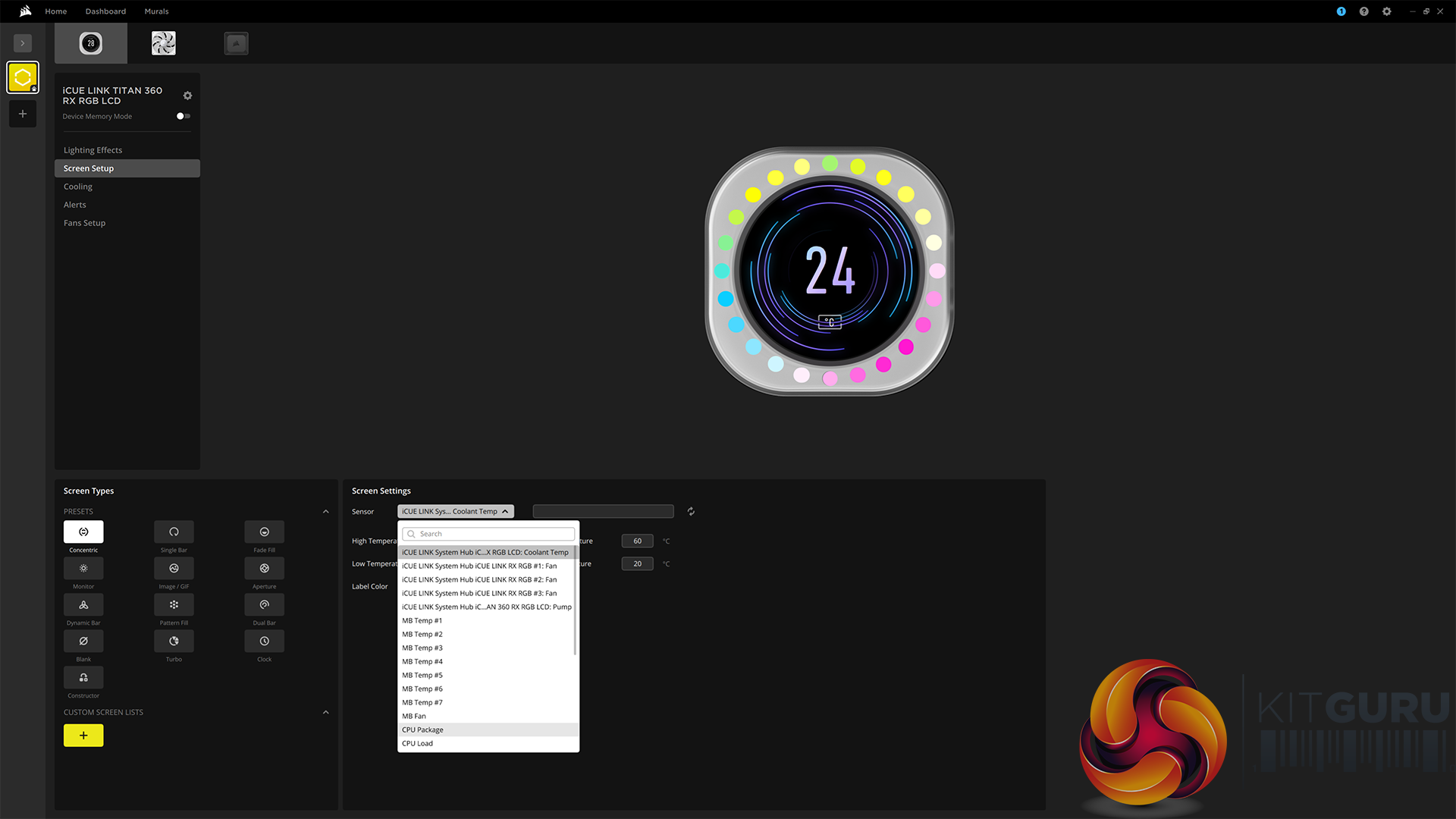Close the Sensor dropdown selector
This screenshot has height=819, width=1456.
coord(455,512)
